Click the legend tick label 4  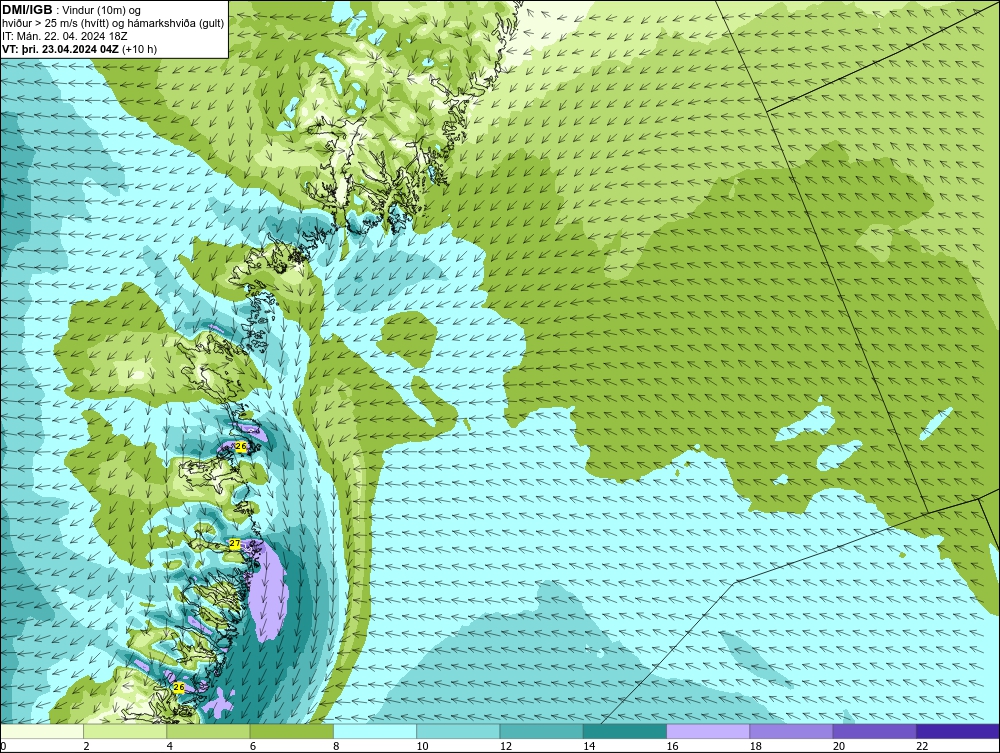click(x=170, y=747)
